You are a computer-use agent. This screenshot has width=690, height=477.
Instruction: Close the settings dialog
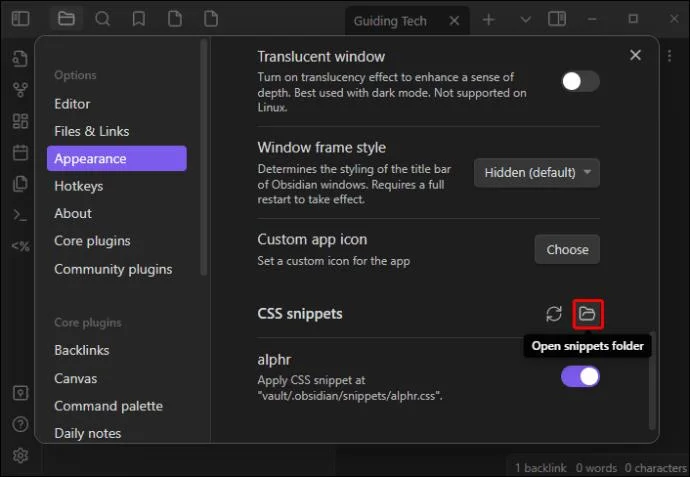click(635, 55)
